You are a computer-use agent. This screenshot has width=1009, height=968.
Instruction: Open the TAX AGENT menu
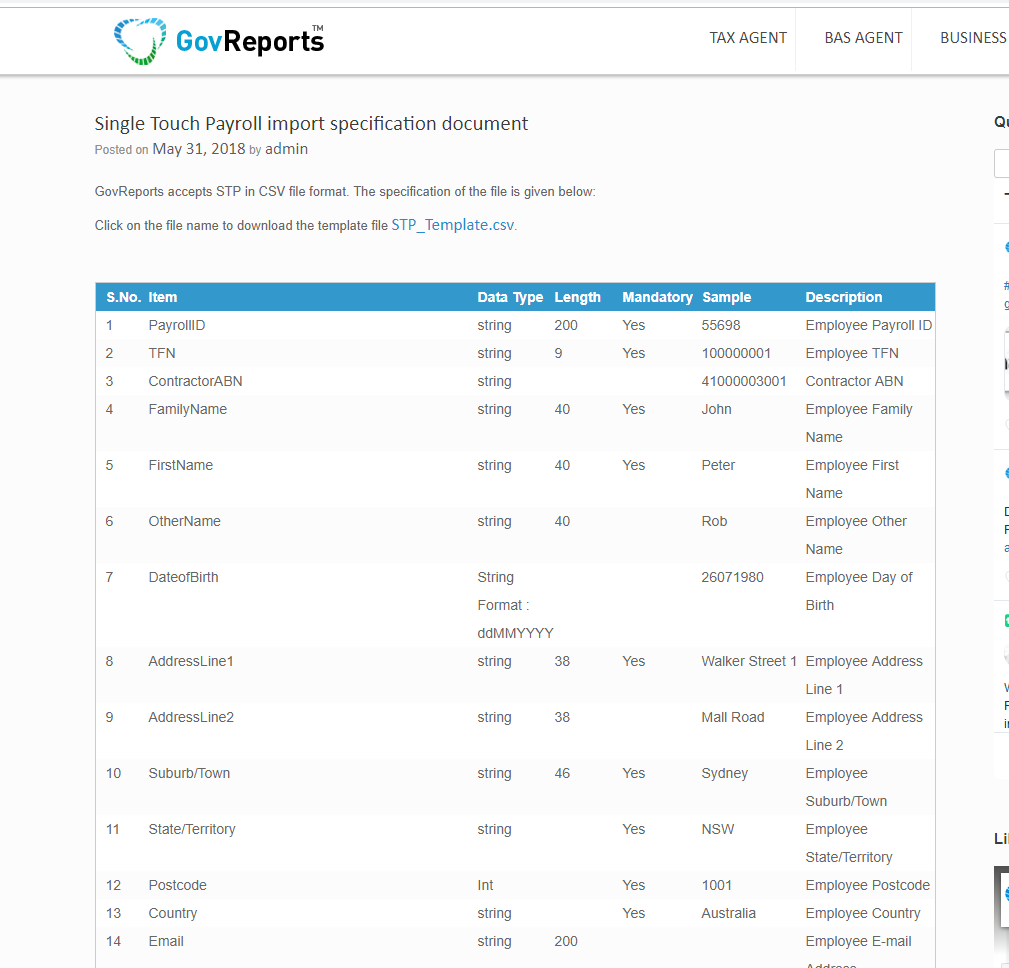tap(748, 38)
